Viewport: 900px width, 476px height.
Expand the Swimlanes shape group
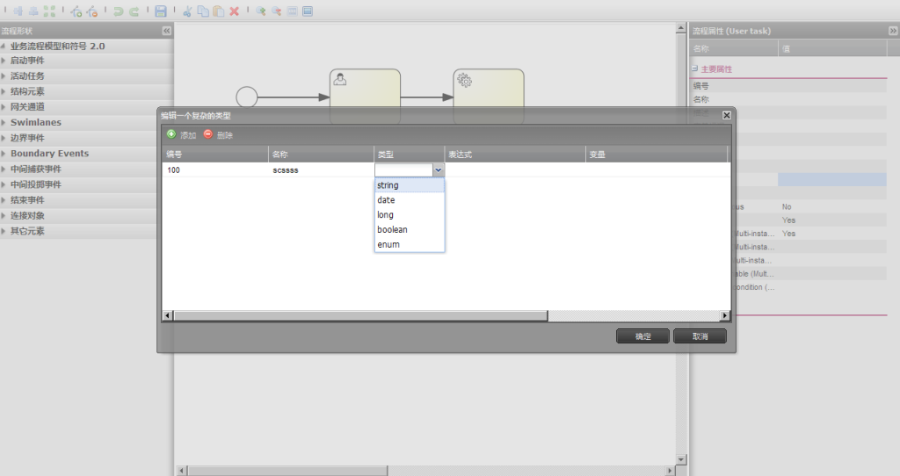(x=36, y=122)
